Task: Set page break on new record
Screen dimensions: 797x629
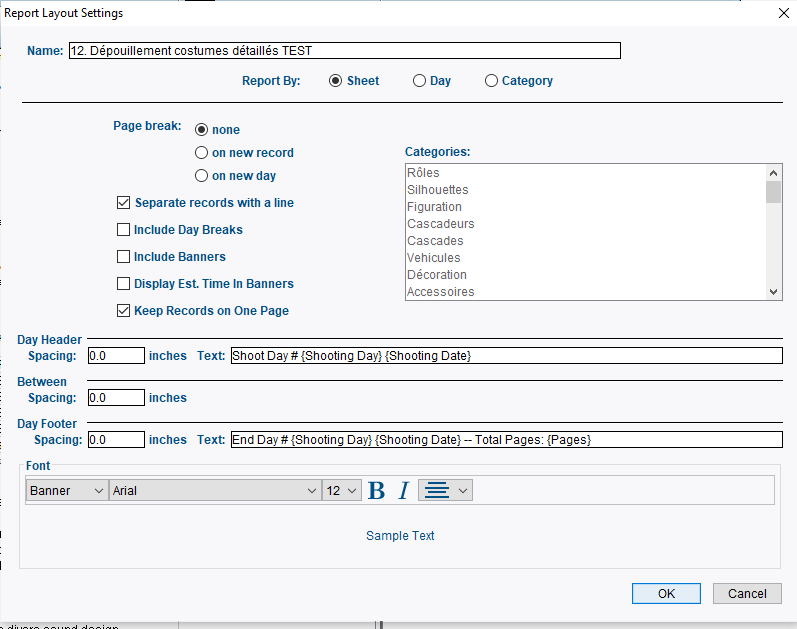Action: coord(202,153)
